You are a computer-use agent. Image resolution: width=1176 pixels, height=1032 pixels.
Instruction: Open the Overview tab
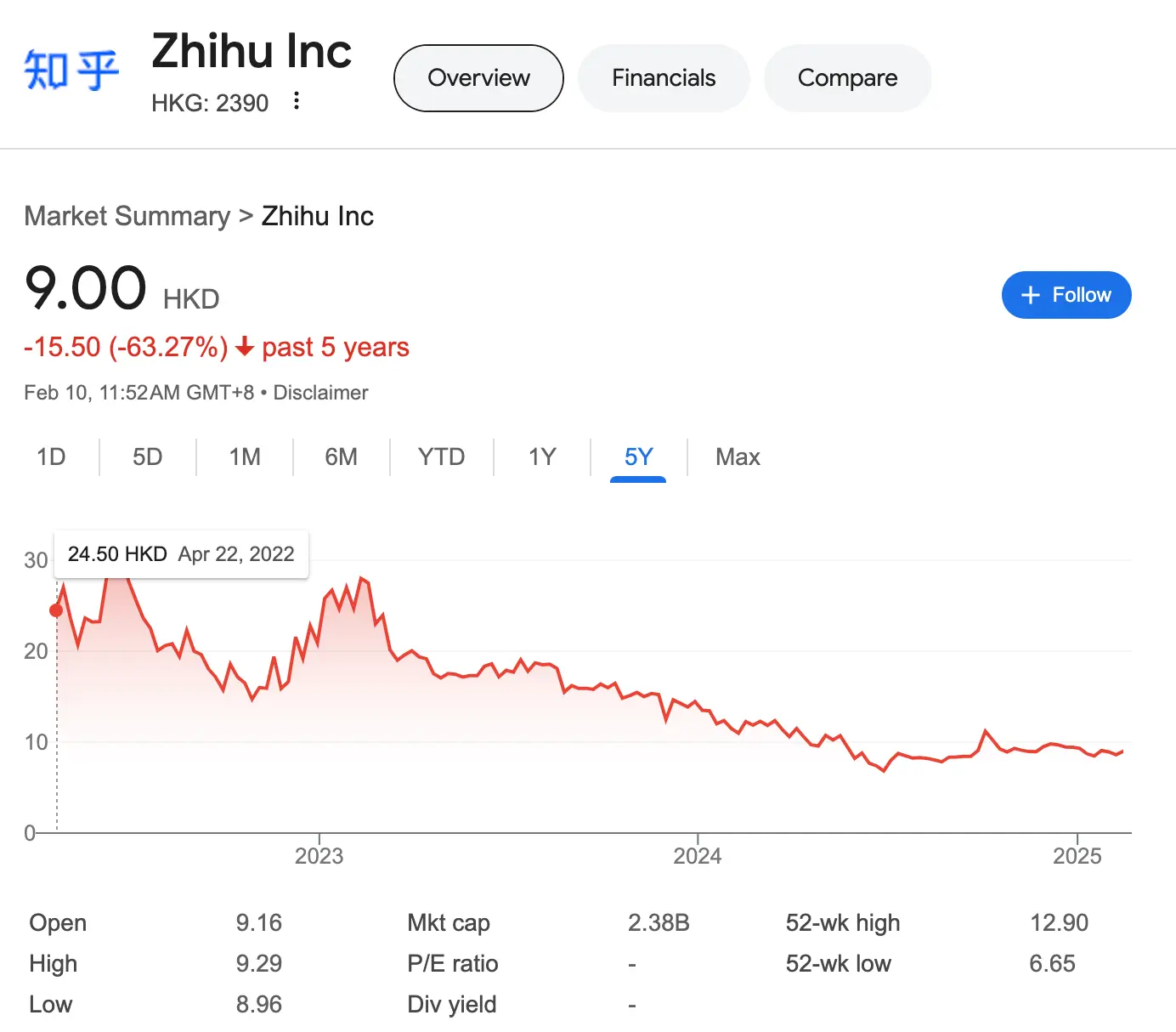click(478, 78)
